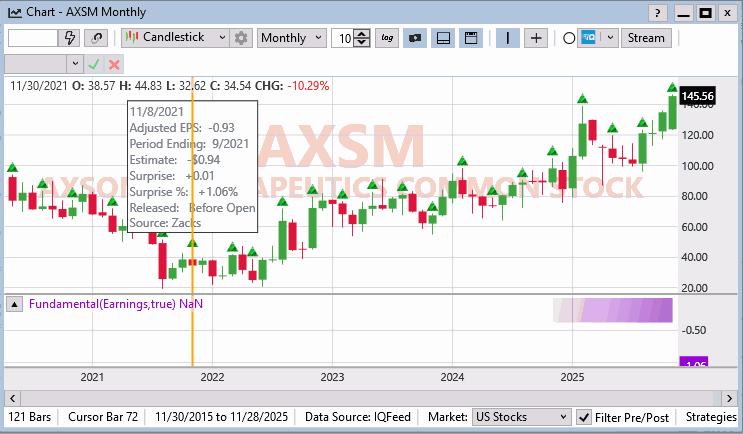
Task: Click the horizontal chart scrollbar track
Action: (x=371, y=398)
